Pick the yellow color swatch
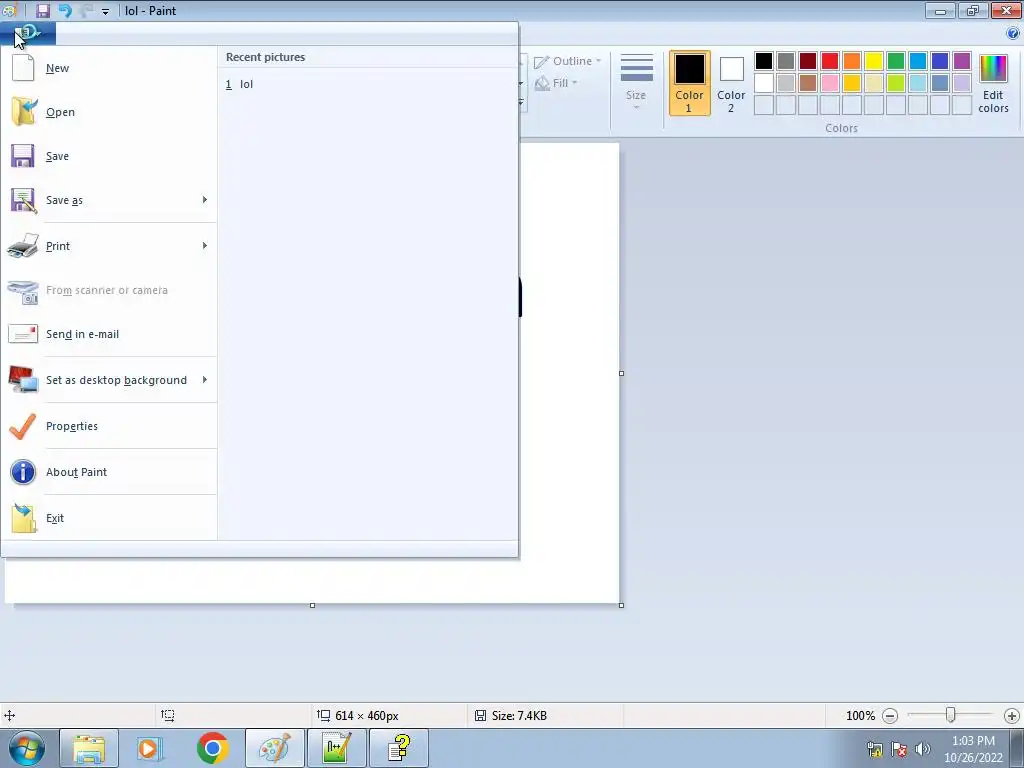The height and width of the screenshot is (768, 1024). point(873,61)
